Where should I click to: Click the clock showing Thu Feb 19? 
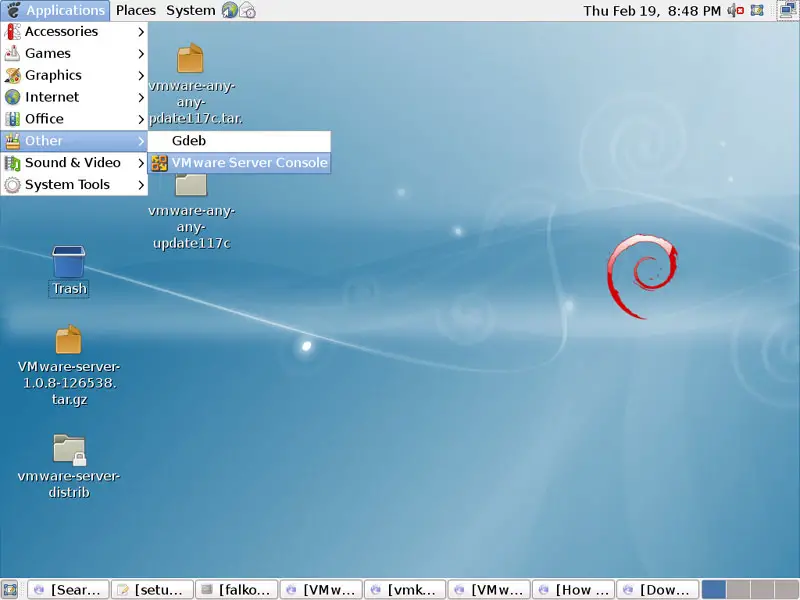[652, 11]
